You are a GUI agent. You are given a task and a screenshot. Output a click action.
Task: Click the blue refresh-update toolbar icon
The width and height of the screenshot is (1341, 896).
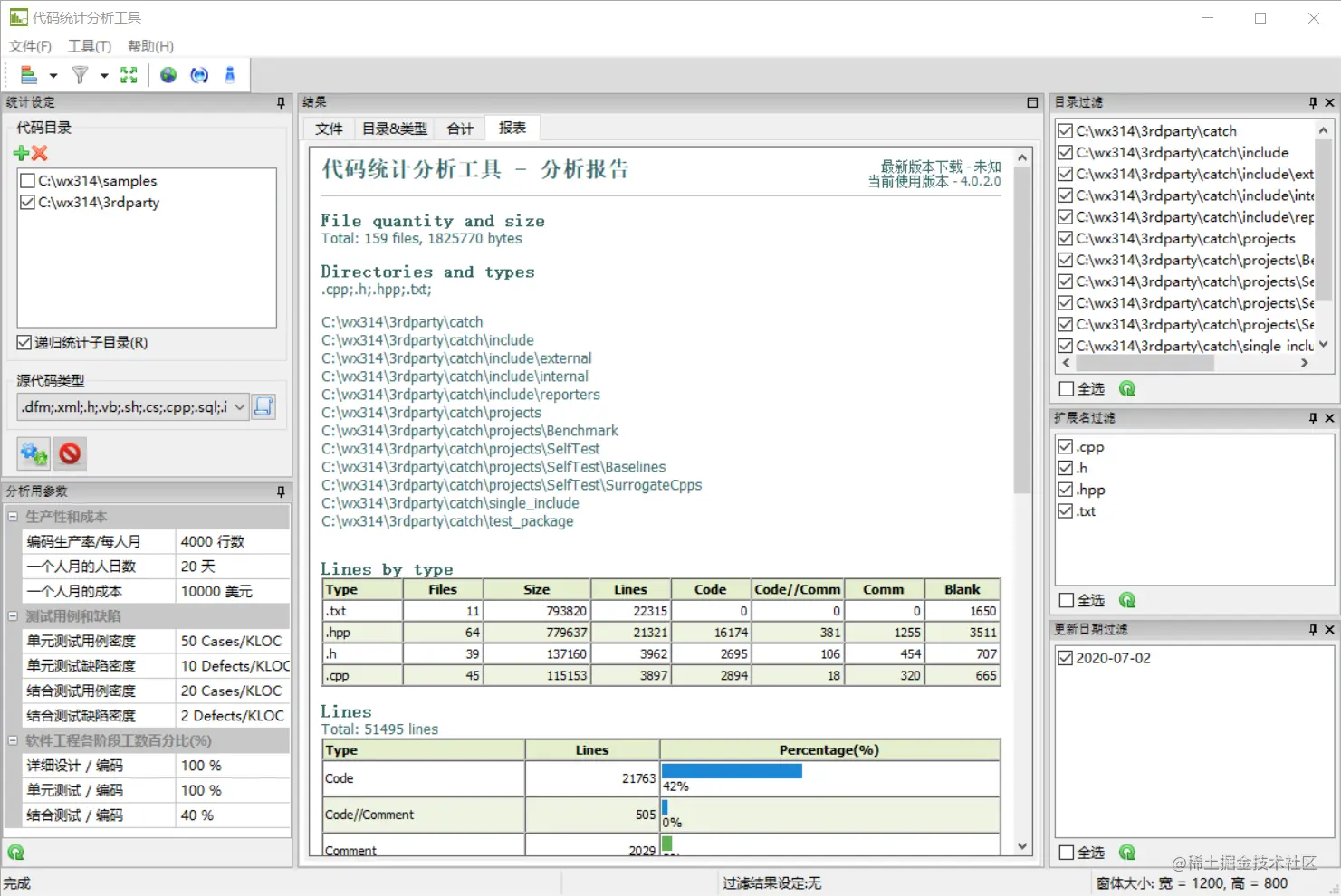199,75
